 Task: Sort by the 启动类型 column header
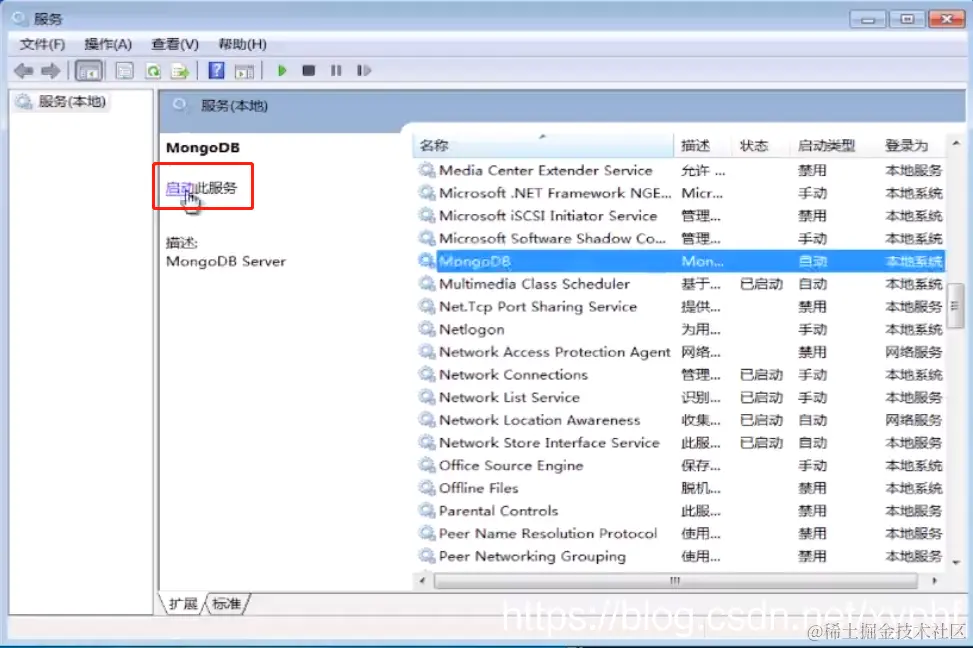(x=833, y=146)
